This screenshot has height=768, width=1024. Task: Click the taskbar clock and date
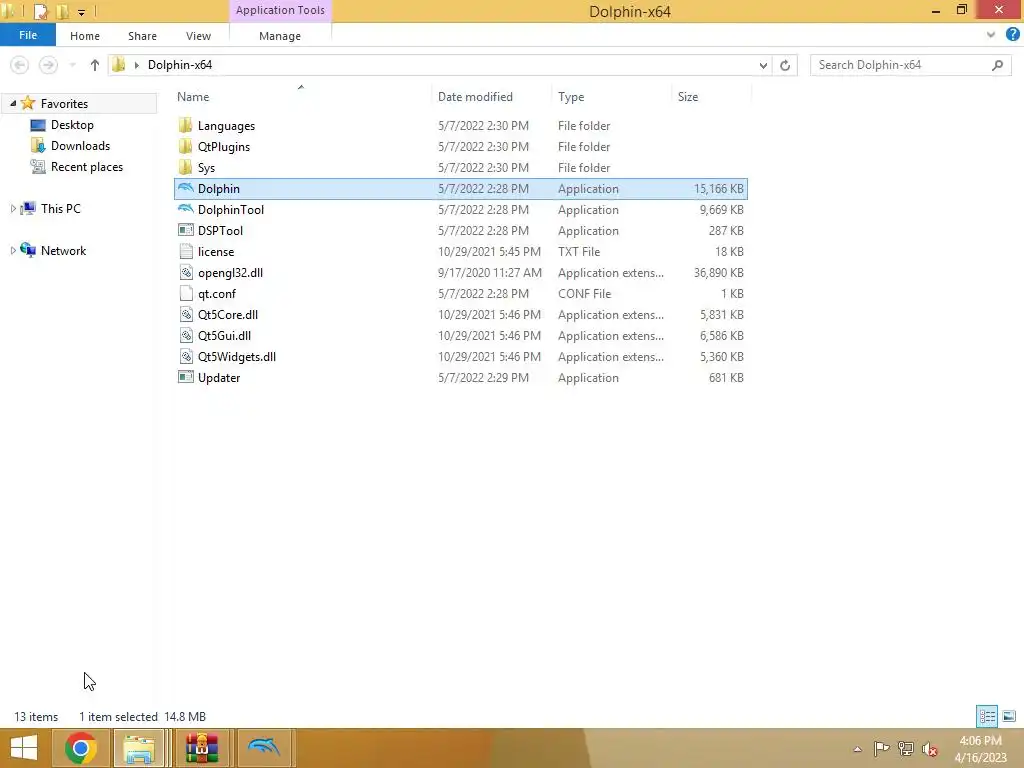click(x=980, y=749)
